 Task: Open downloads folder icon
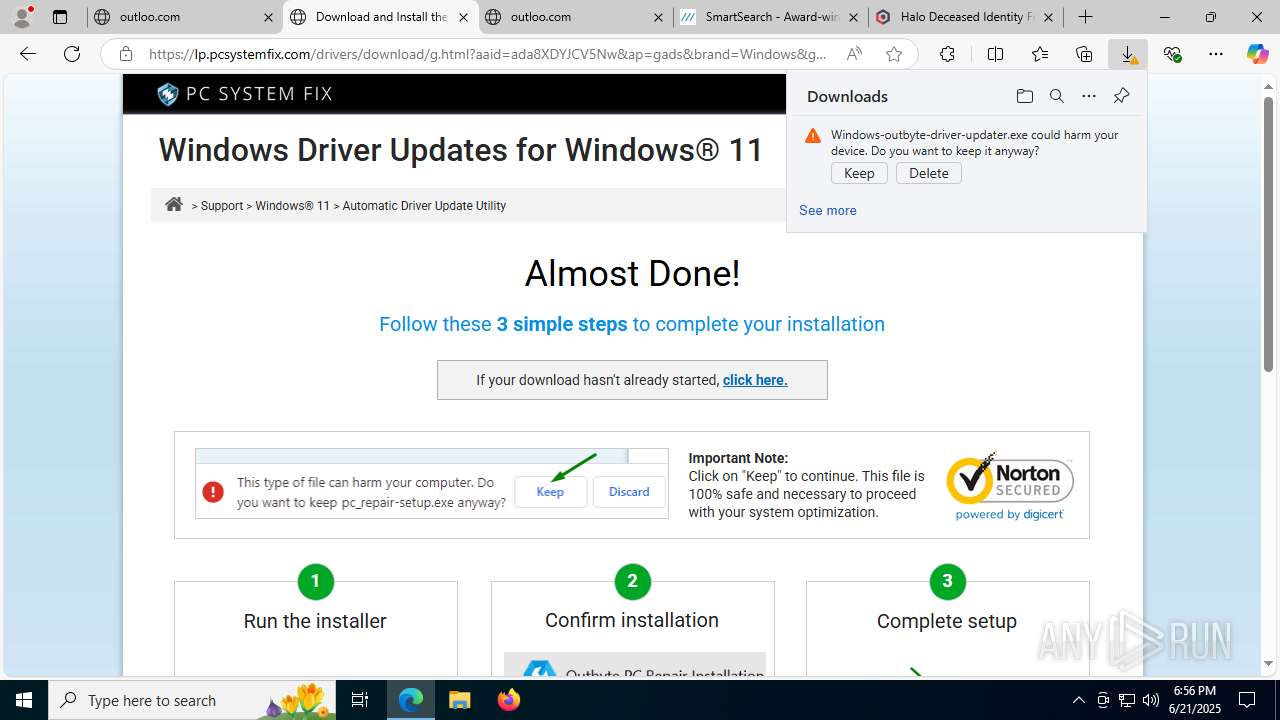coord(1024,96)
